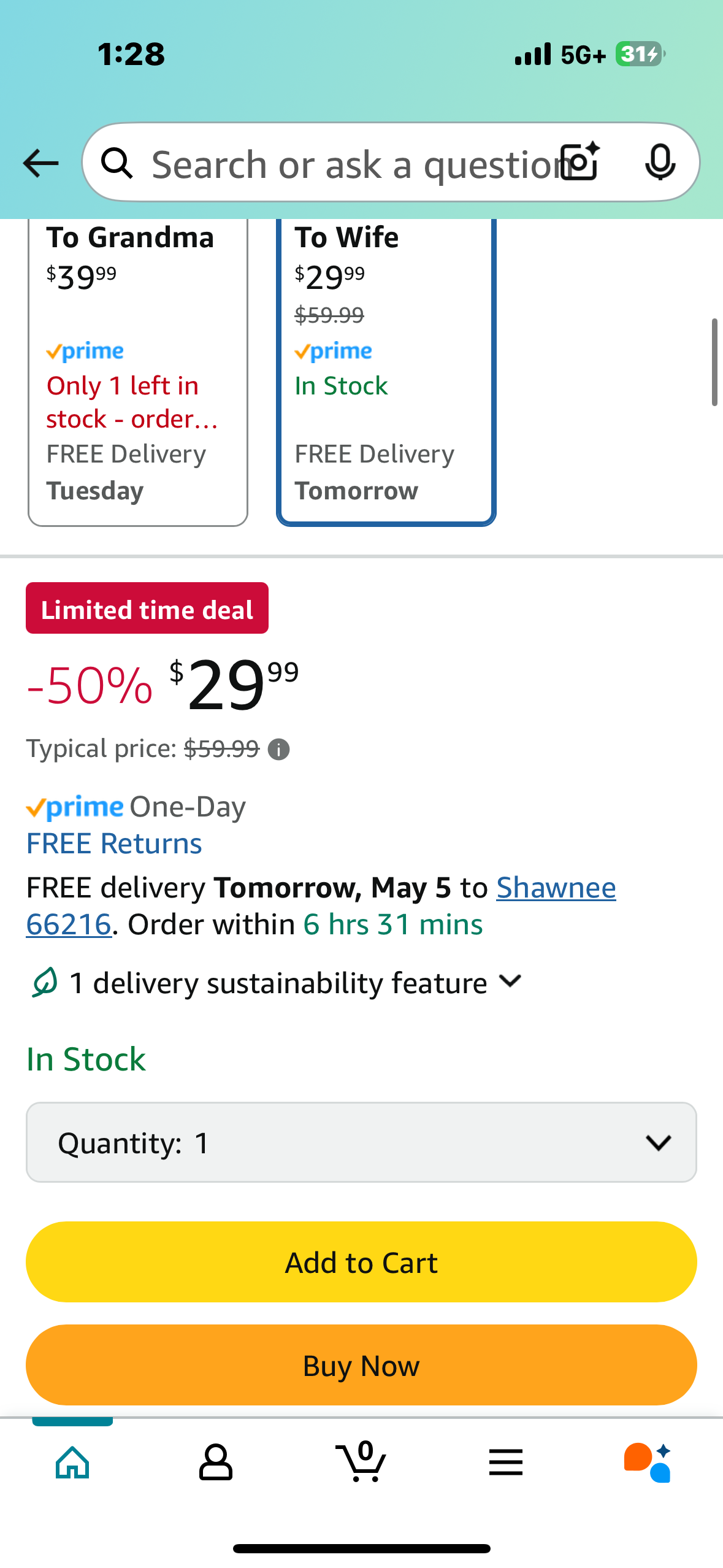Image resolution: width=723 pixels, height=1568 pixels.
Task: Open the hamburger menu icon
Action: click(x=506, y=1462)
